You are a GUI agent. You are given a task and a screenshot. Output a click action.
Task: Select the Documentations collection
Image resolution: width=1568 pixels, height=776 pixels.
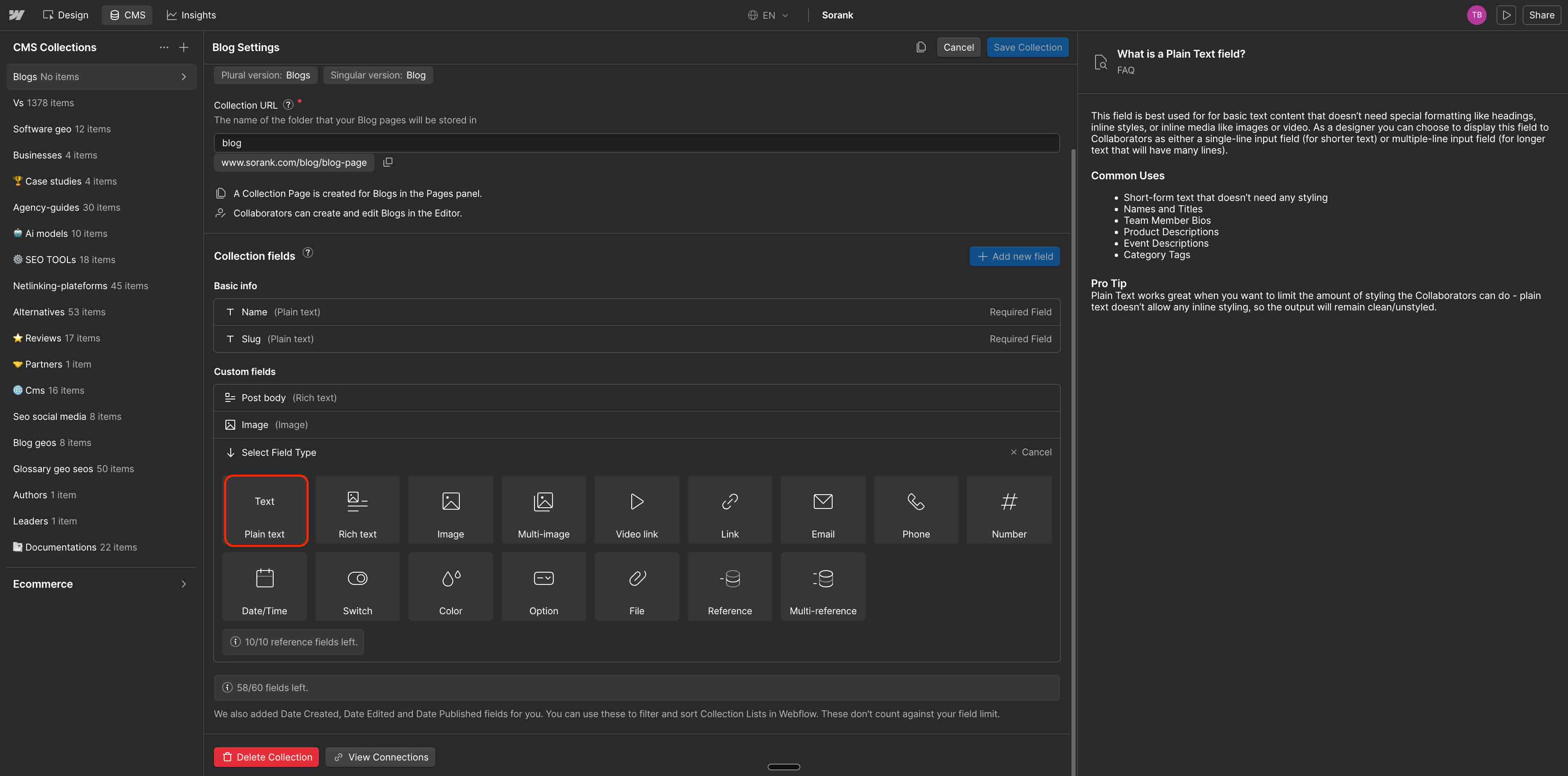pyautogui.click(x=101, y=548)
